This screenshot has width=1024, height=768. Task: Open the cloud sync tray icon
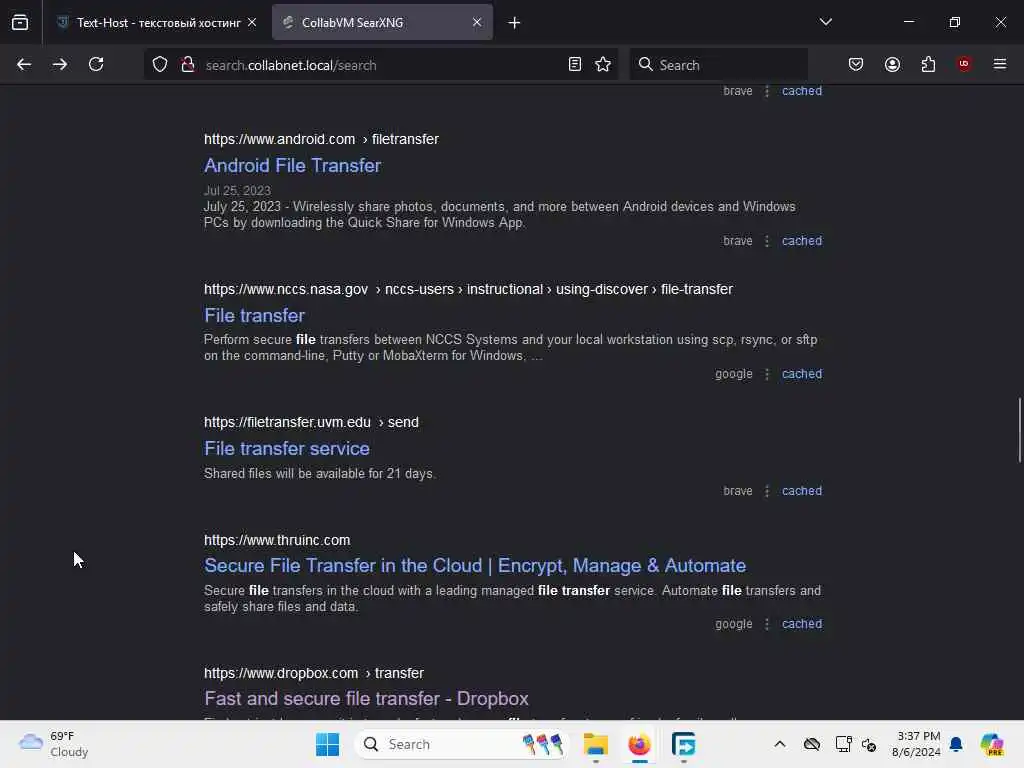click(812, 744)
